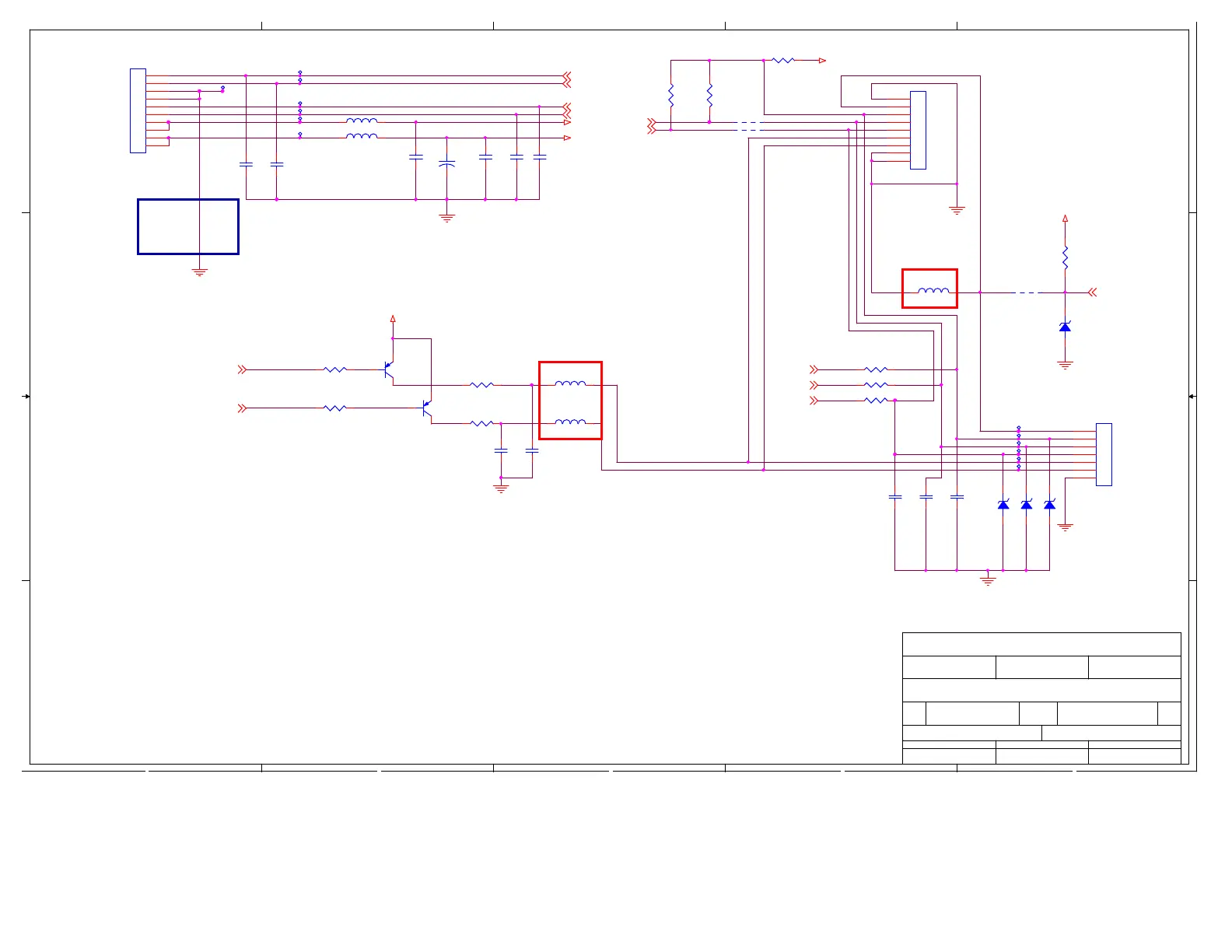Viewport: 1232px width, 952px height.
Task: Select the vertical resistor below right power arrow
Action: click(1065, 257)
